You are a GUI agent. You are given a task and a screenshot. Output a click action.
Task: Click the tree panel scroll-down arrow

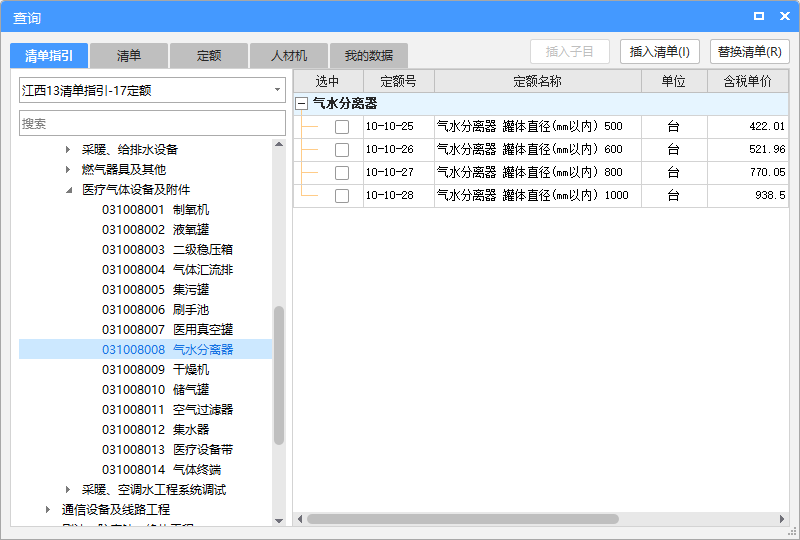coord(279,521)
